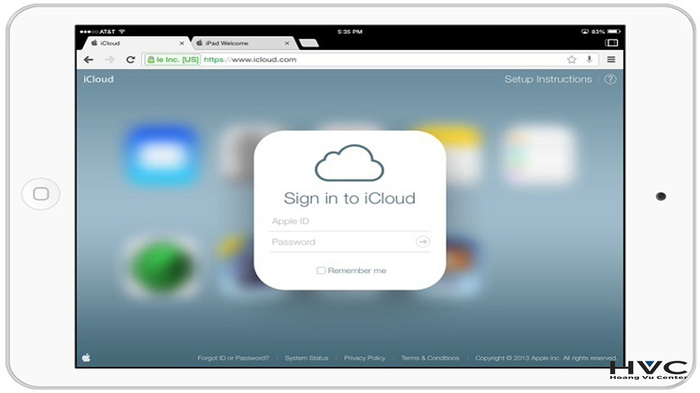700x393 pixels.
Task: Click the browser forward arrow
Action: click(x=109, y=59)
